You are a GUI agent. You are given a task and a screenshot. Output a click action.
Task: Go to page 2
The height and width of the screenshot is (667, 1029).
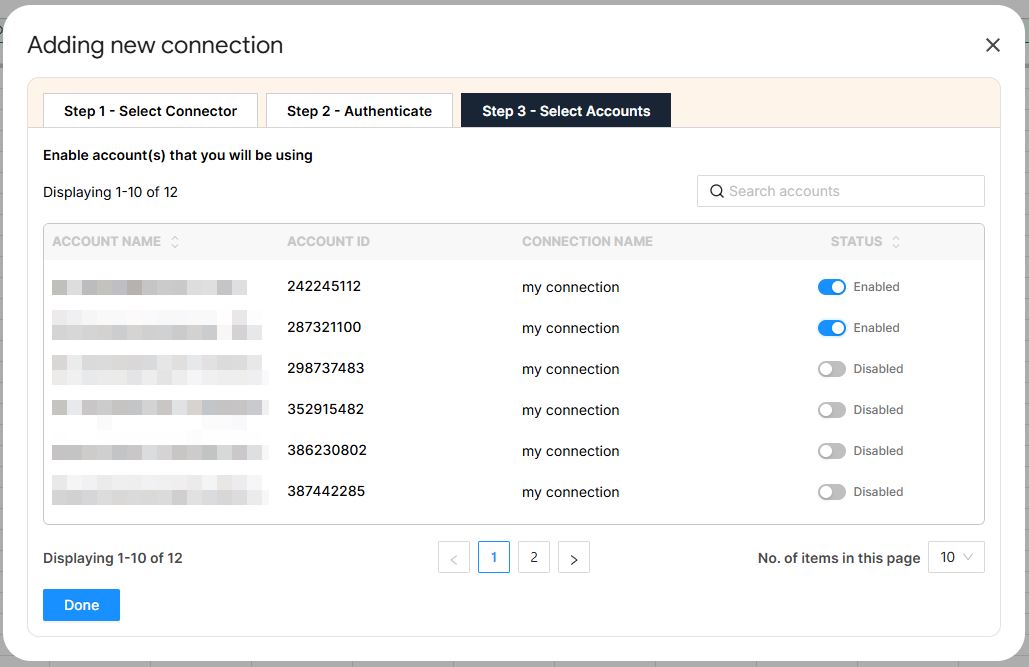tap(534, 557)
